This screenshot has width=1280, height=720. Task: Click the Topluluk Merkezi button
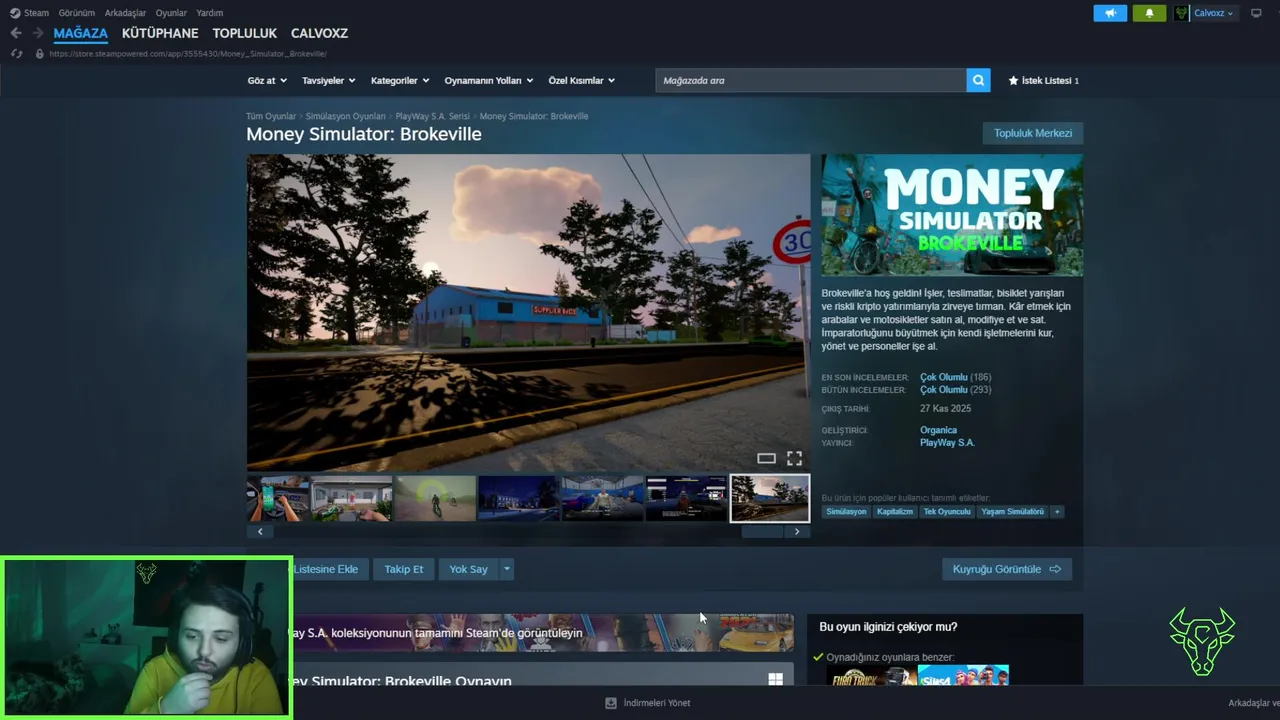(1032, 133)
